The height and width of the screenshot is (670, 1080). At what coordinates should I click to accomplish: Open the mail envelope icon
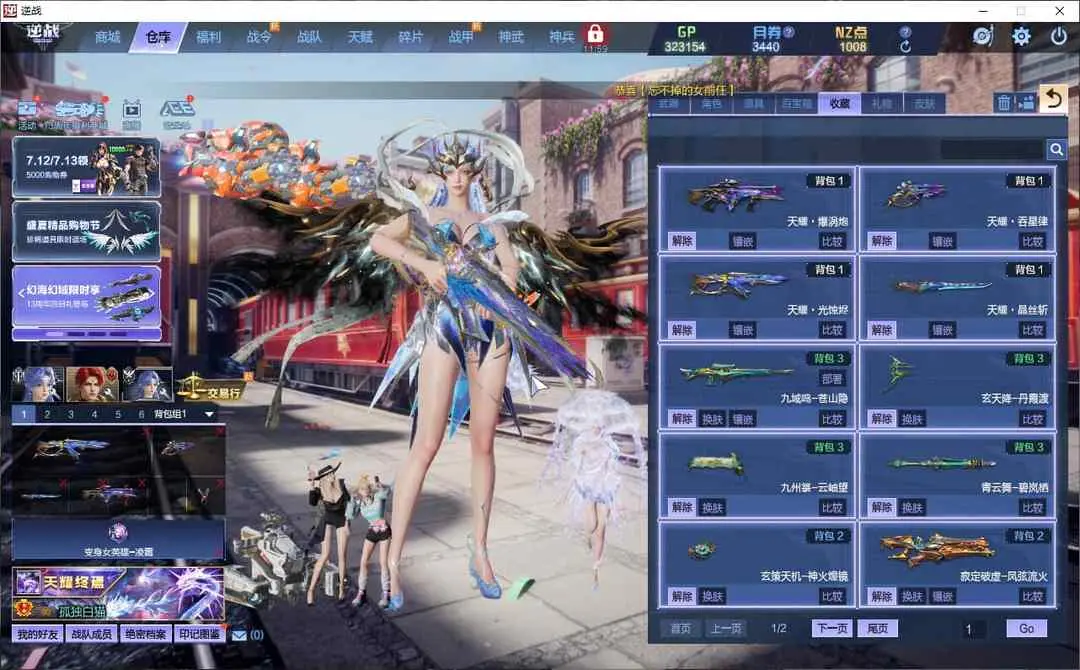[239, 634]
